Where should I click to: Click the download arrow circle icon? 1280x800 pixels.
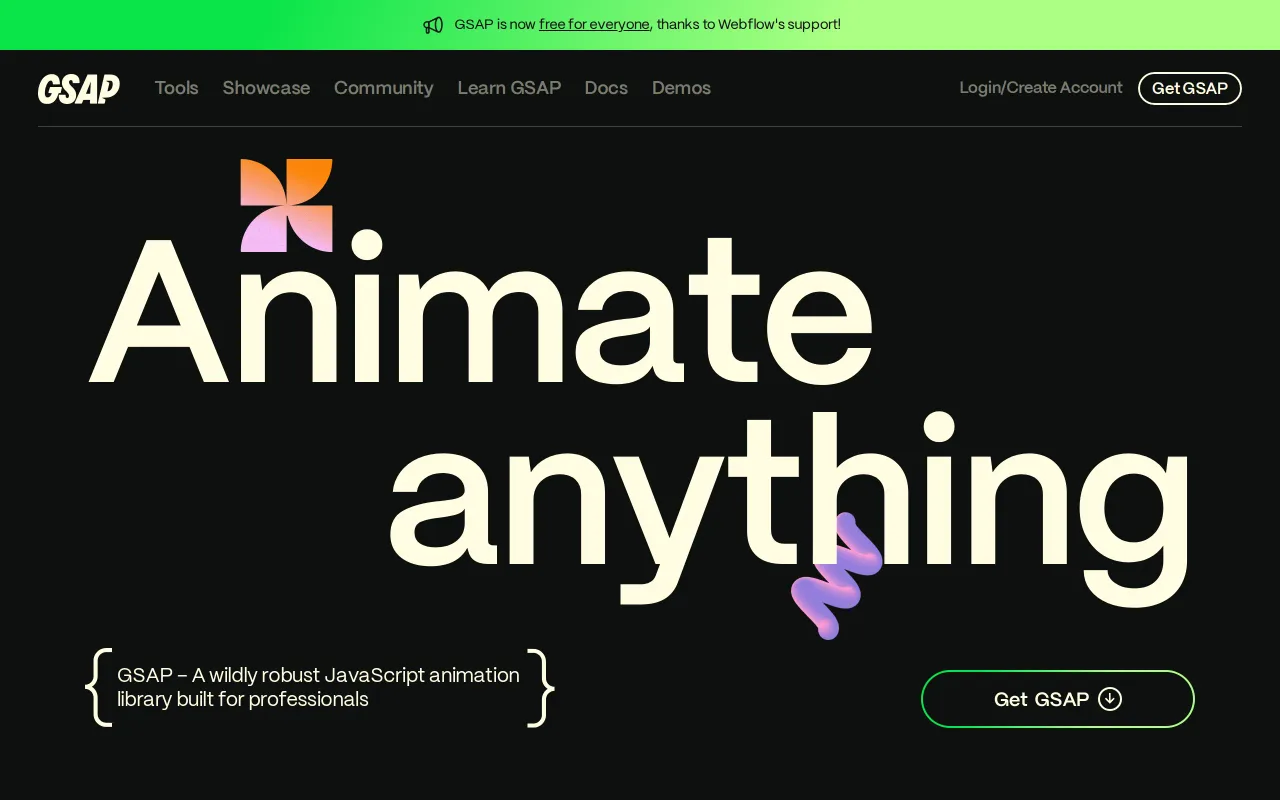(1110, 699)
